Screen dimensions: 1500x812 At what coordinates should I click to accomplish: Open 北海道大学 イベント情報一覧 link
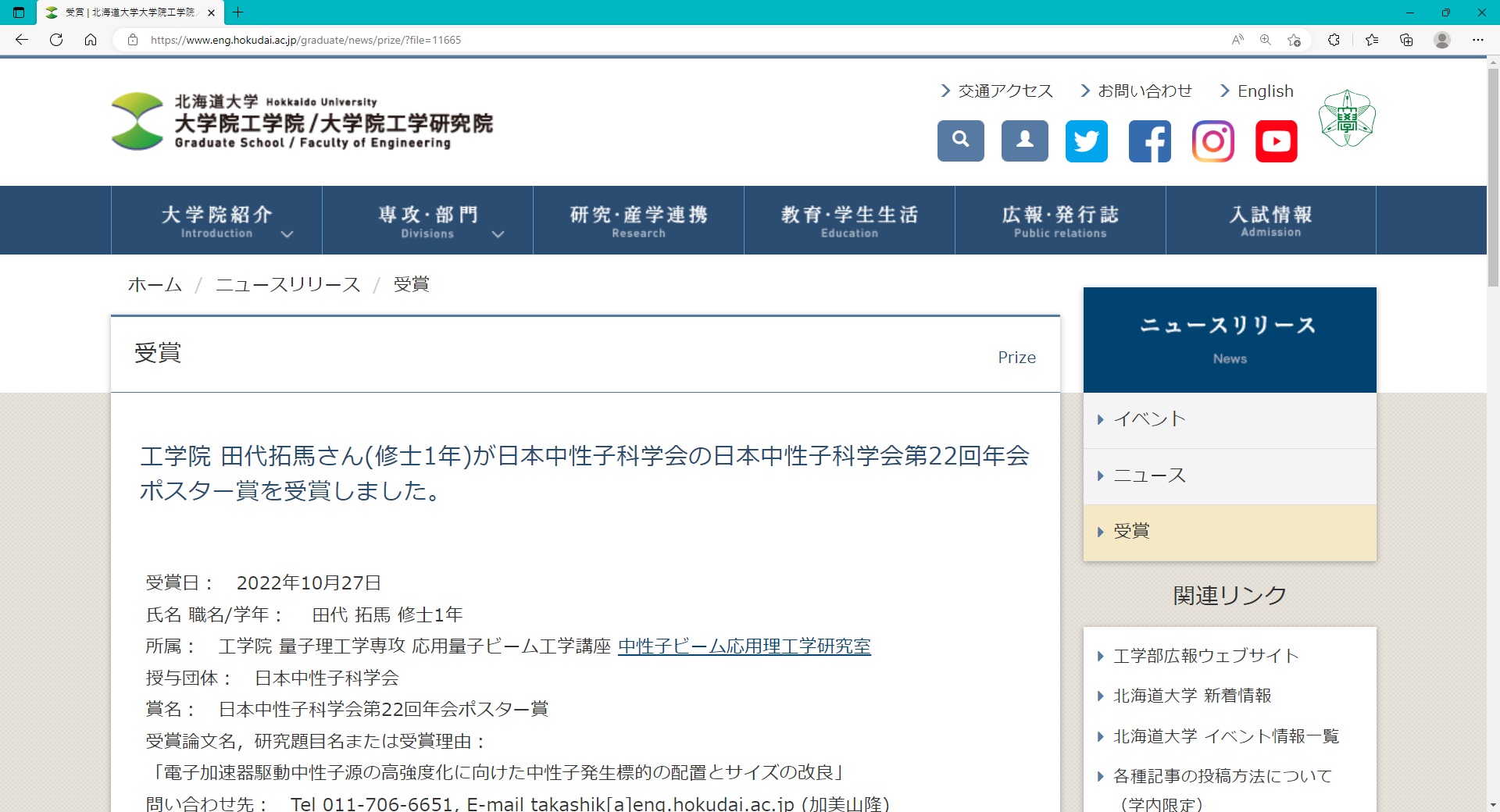[x=1226, y=736]
